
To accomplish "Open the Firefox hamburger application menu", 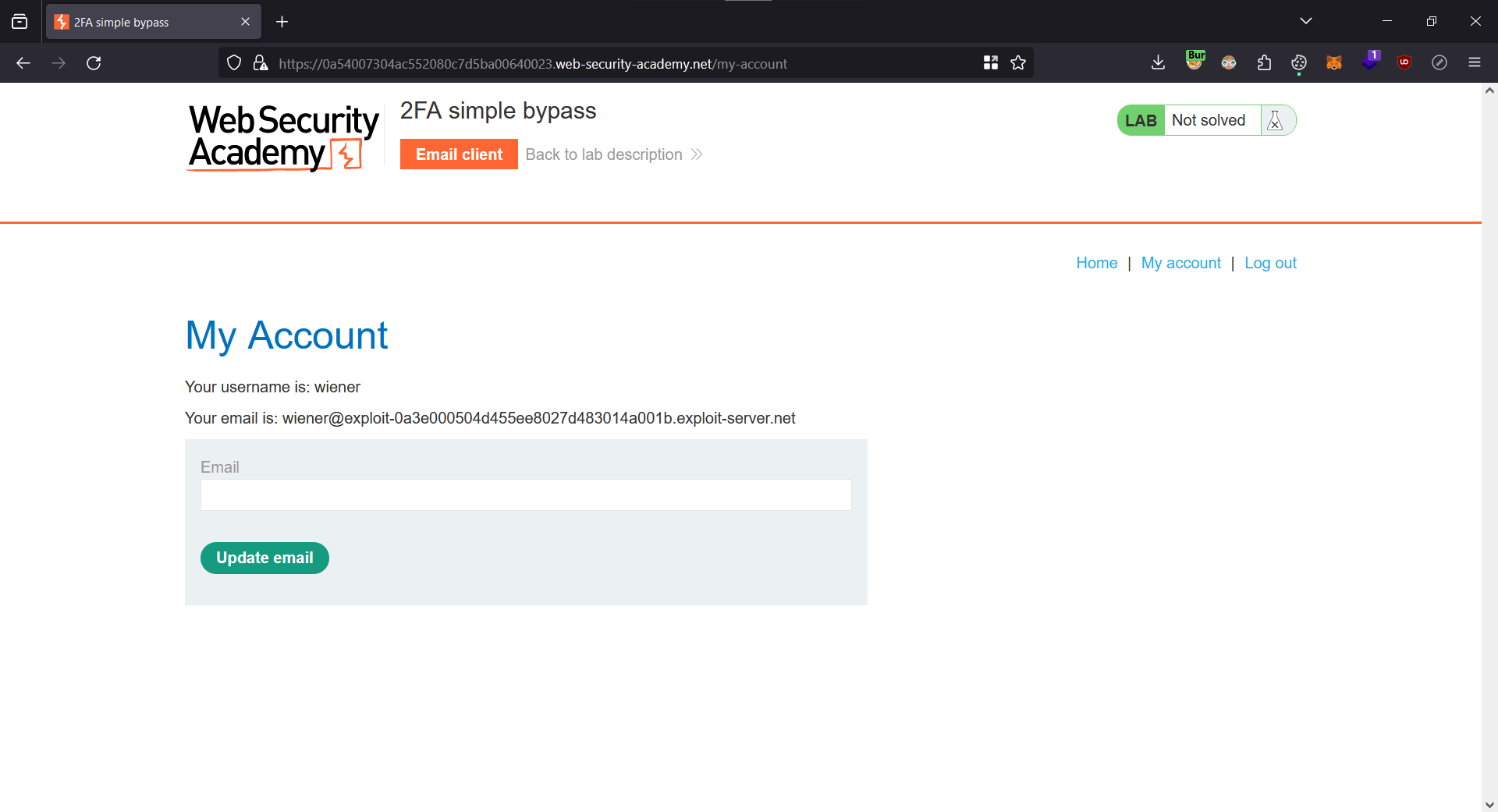I will coord(1474,63).
